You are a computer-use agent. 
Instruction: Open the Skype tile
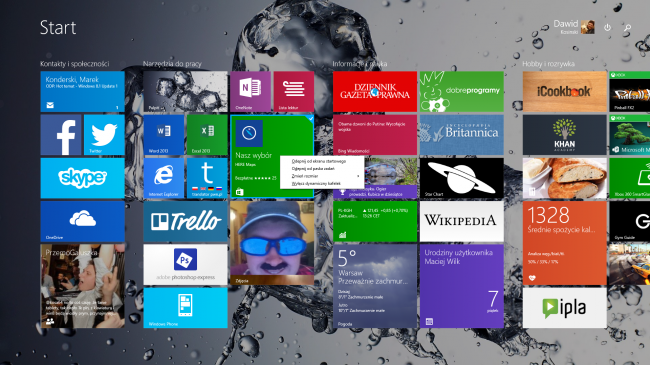coord(82,178)
